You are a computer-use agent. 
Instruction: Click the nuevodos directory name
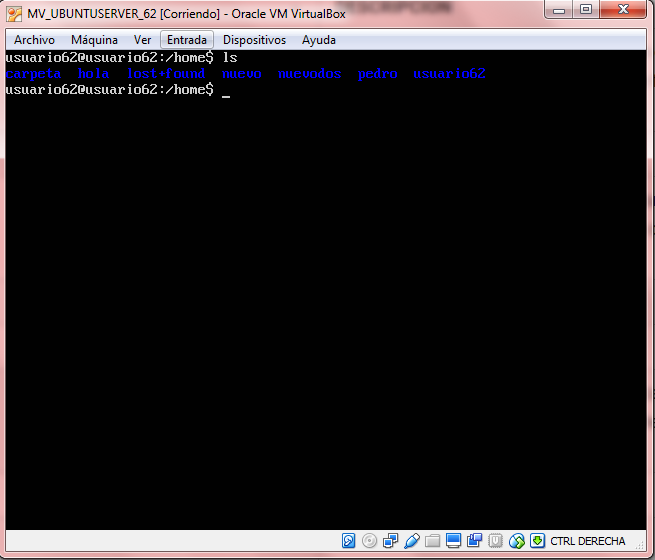coord(309,73)
